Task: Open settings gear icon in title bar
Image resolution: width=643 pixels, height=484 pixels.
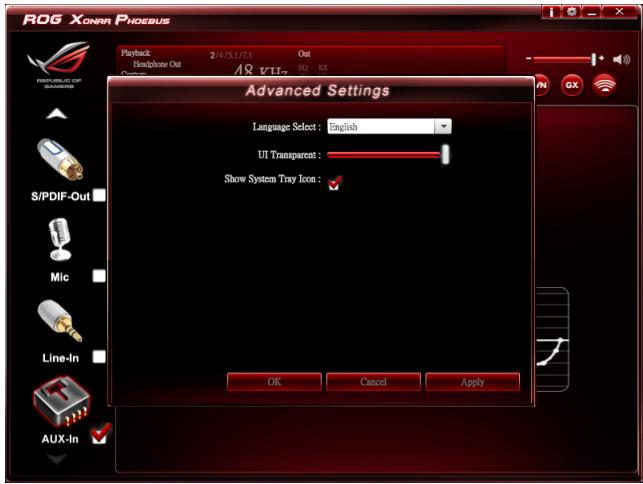Action: 571,12
